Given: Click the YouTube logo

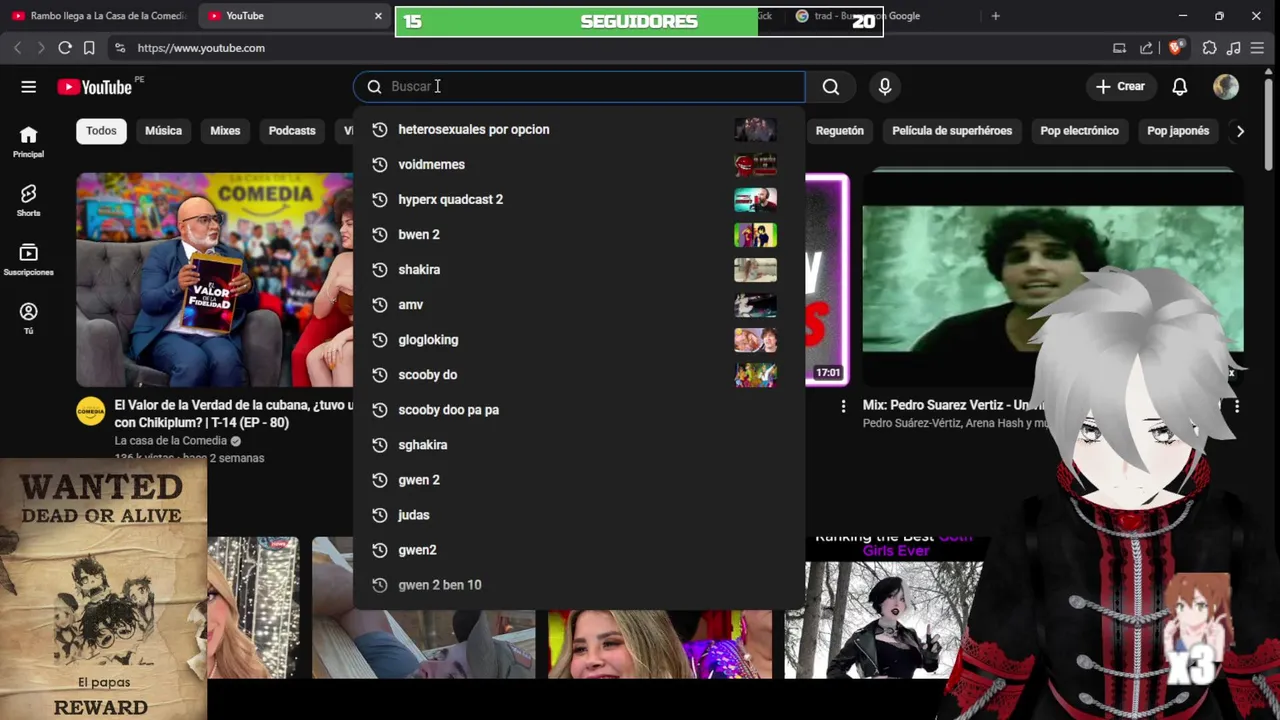Looking at the screenshot, I should click(94, 87).
